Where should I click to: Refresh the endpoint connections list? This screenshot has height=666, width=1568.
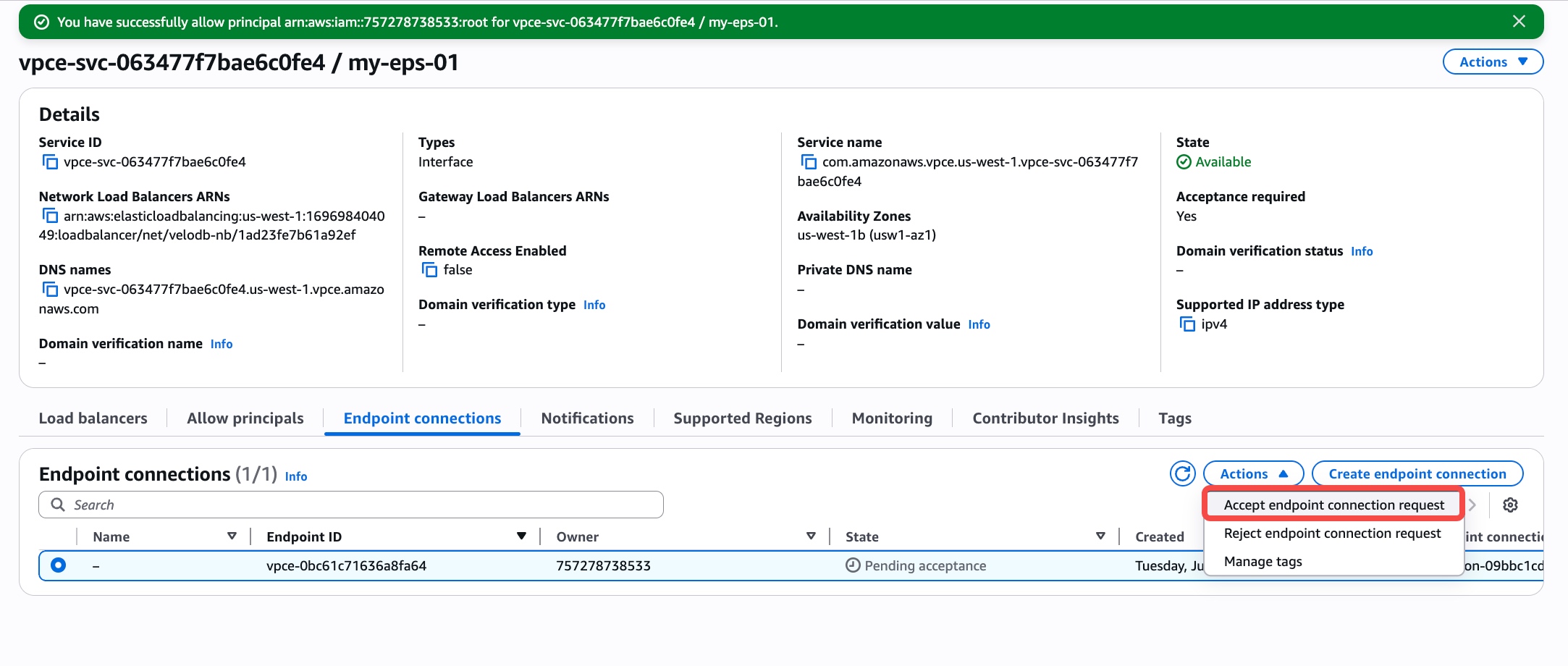(x=1183, y=473)
